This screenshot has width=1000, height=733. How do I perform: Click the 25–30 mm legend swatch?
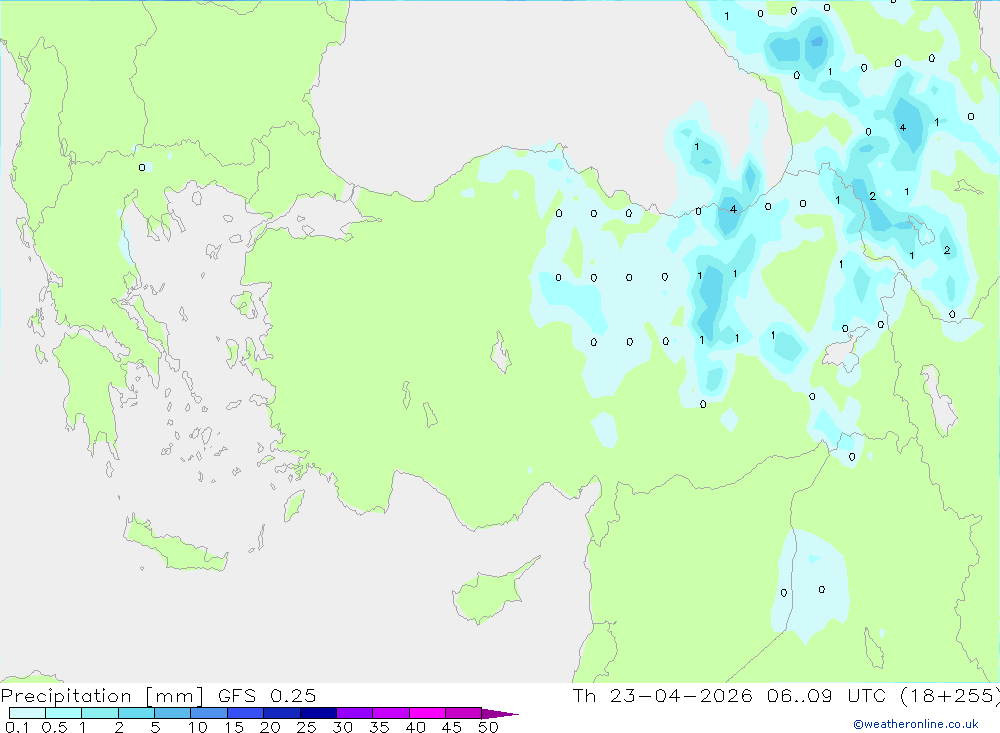pyautogui.click(x=318, y=713)
